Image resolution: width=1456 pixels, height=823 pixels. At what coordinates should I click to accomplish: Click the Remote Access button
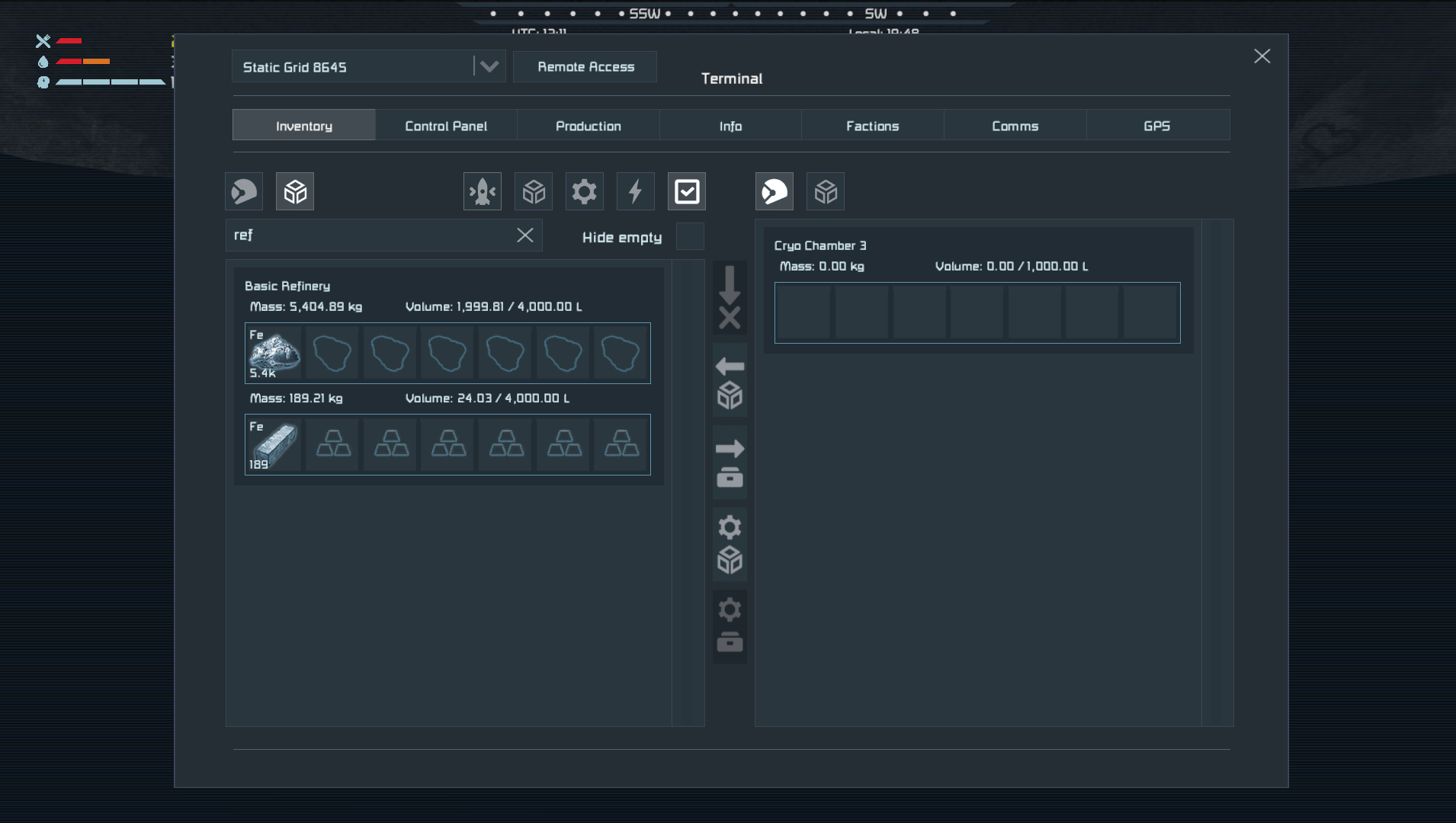click(x=585, y=66)
